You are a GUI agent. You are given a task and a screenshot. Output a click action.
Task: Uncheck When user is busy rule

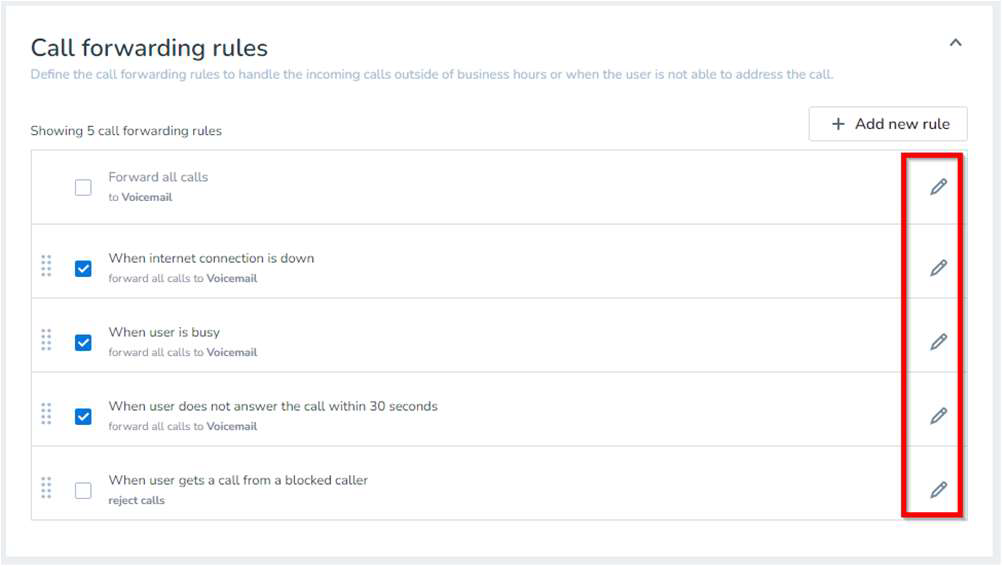point(84,342)
